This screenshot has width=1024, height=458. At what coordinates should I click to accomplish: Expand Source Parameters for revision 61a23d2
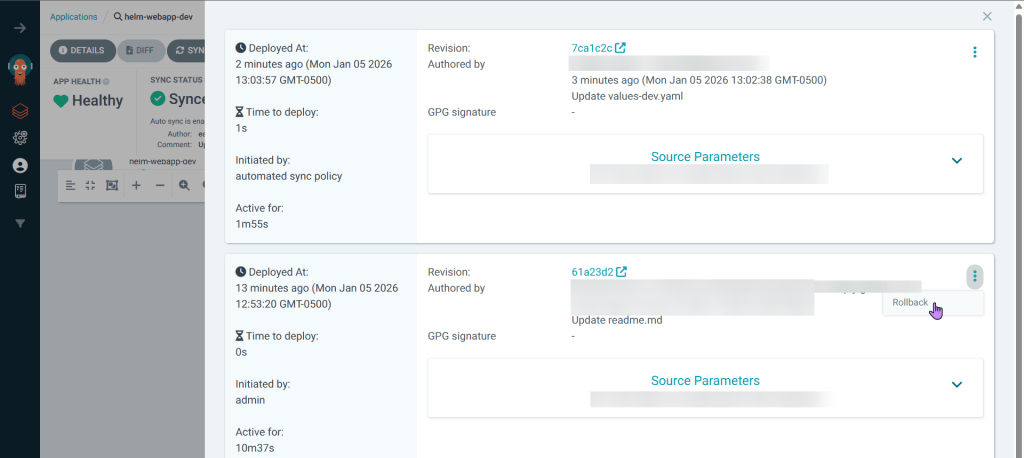956,385
